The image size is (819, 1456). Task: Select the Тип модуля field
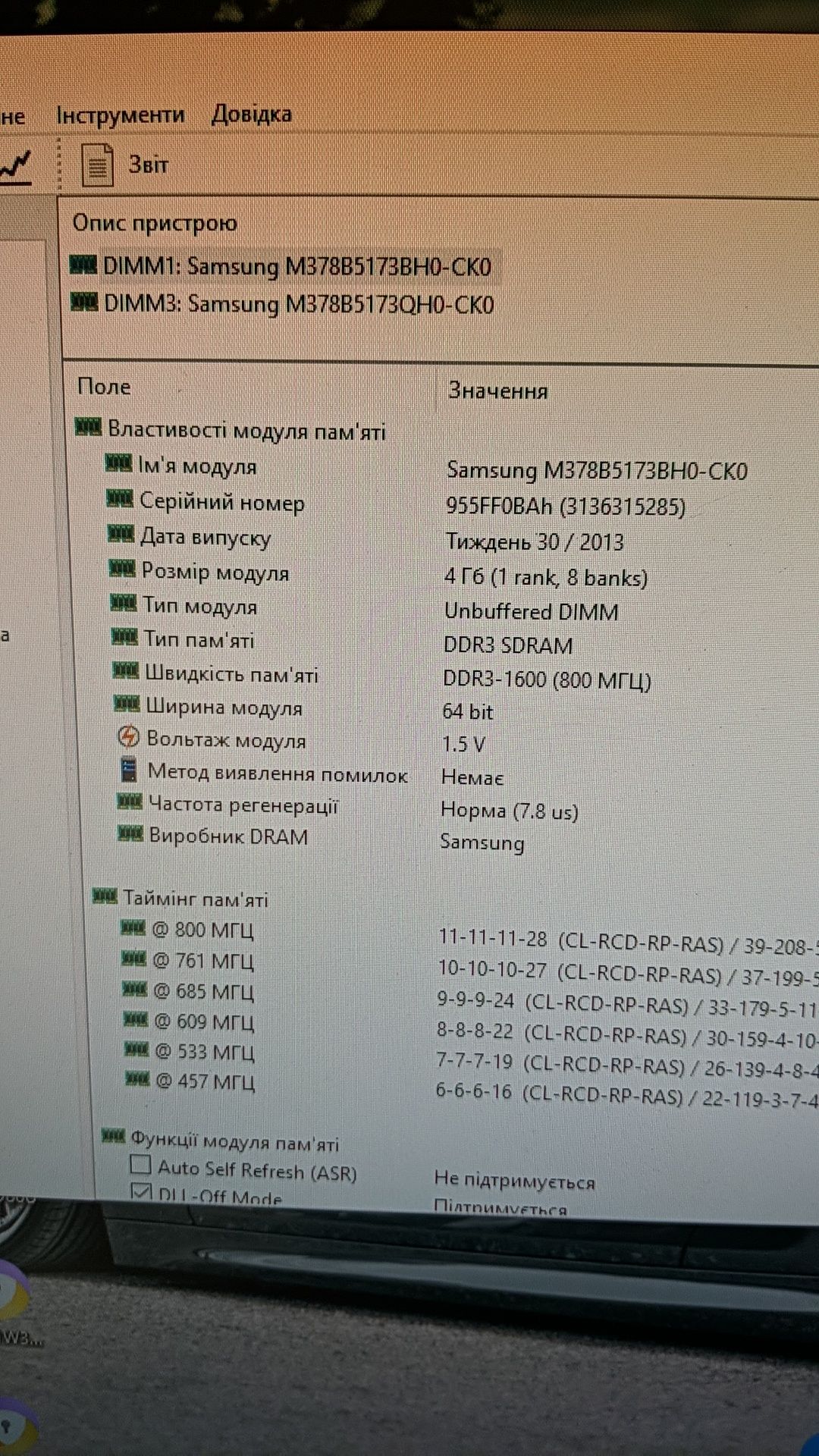point(200,606)
